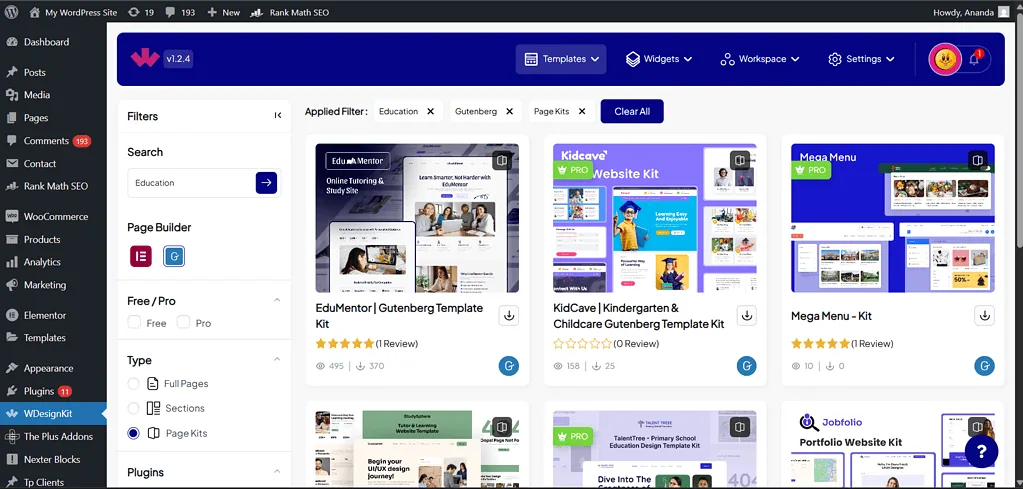The image size is (1023, 489).
Task: Select the Elementor page builder icon
Action: click(x=140, y=256)
